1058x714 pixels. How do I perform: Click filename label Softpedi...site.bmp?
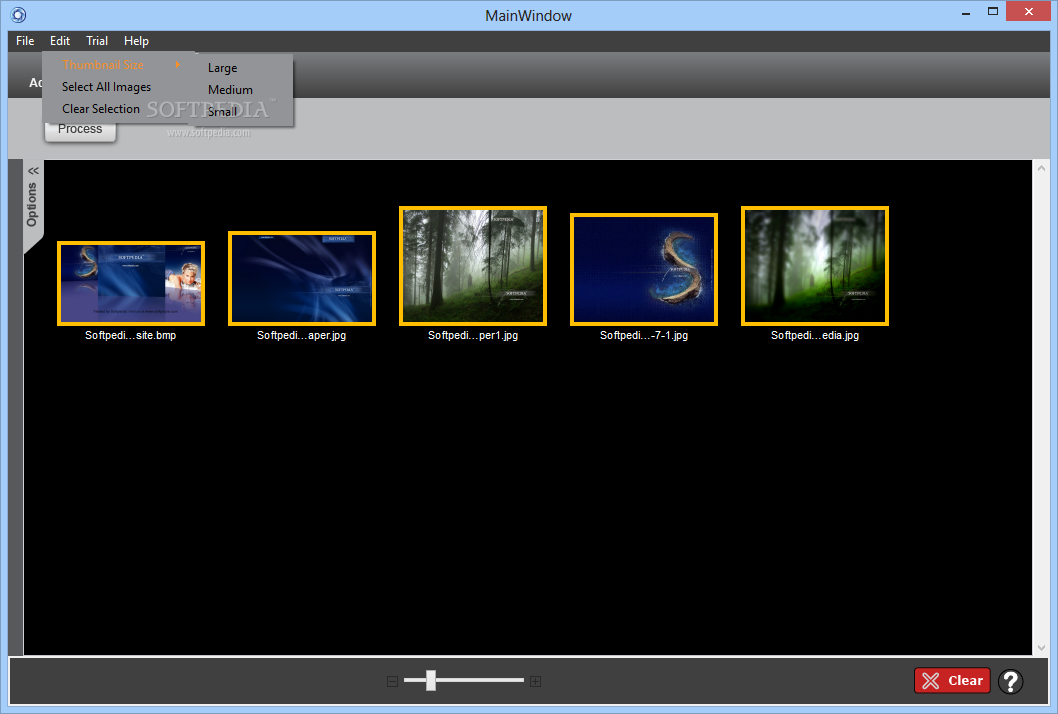click(131, 335)
